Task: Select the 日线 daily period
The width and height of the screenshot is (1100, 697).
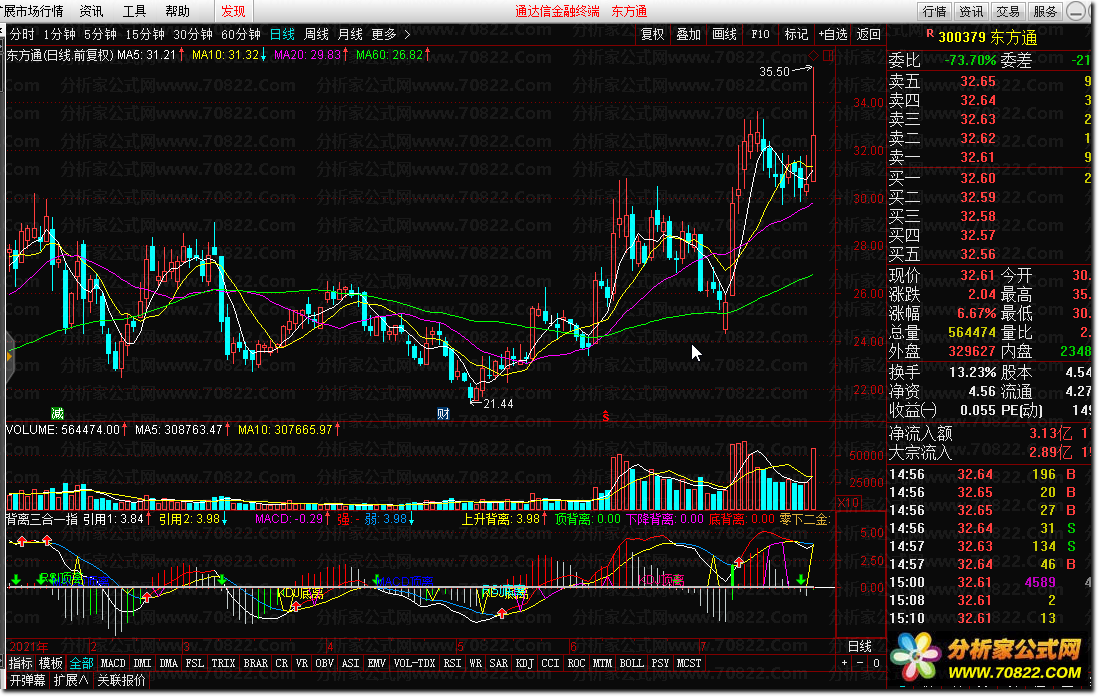Action: point(282,34)
